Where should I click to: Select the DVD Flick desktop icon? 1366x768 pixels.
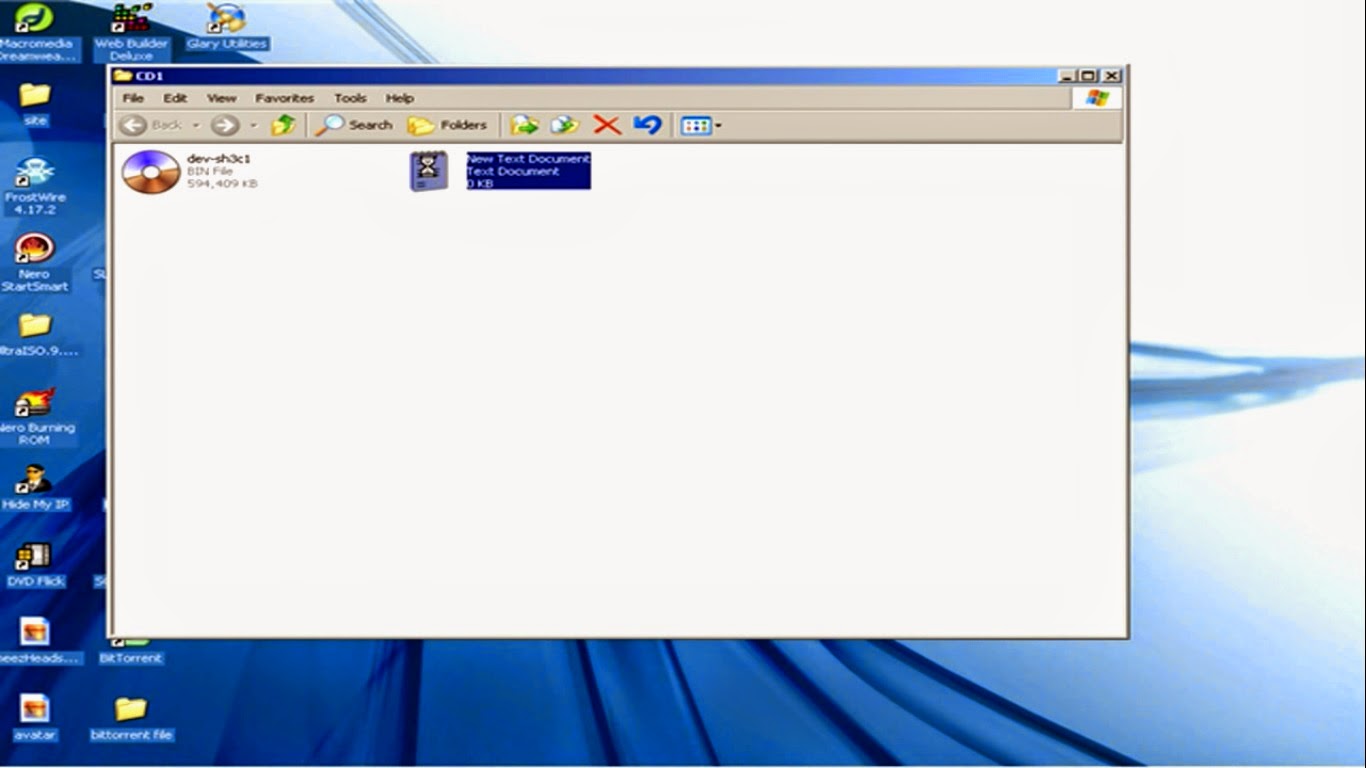click(x=35, y=565)
